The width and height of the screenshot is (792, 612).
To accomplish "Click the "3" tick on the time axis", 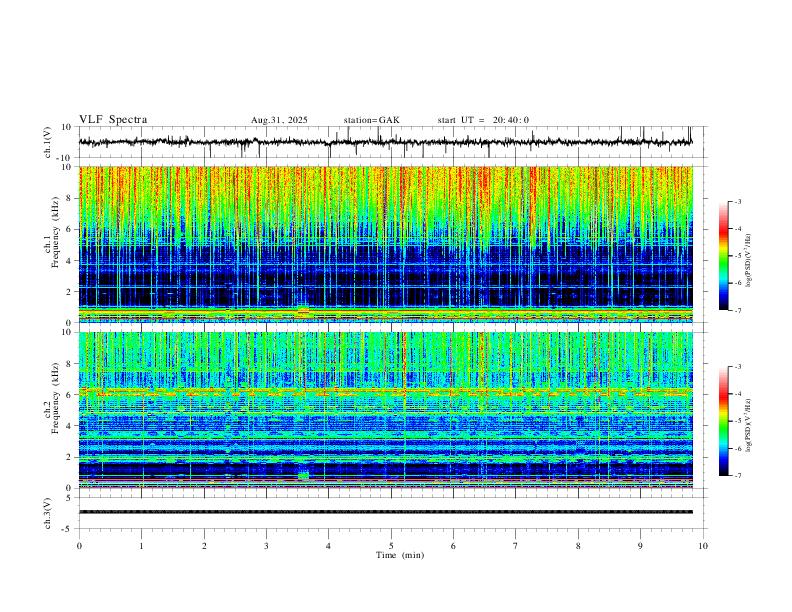I will click(x=266, y=546).
